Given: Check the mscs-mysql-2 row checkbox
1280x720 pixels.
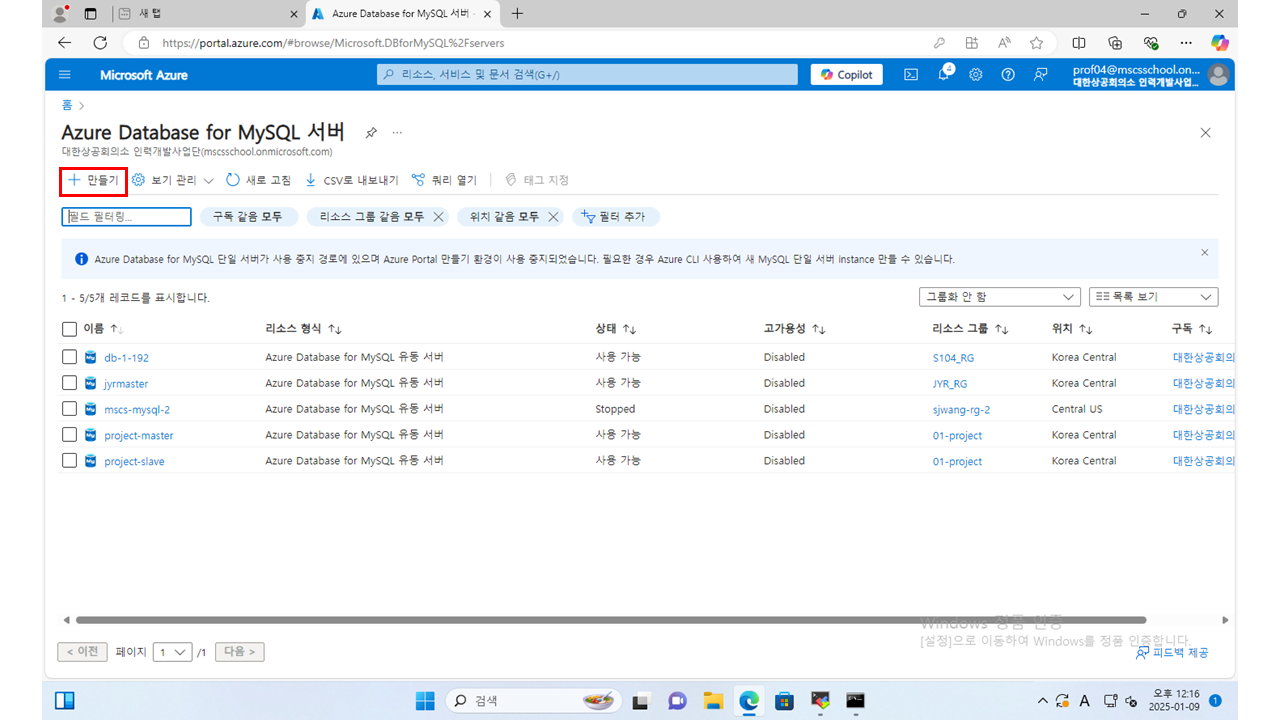Looking at the screenshot, I should click(x=69, y=409).
